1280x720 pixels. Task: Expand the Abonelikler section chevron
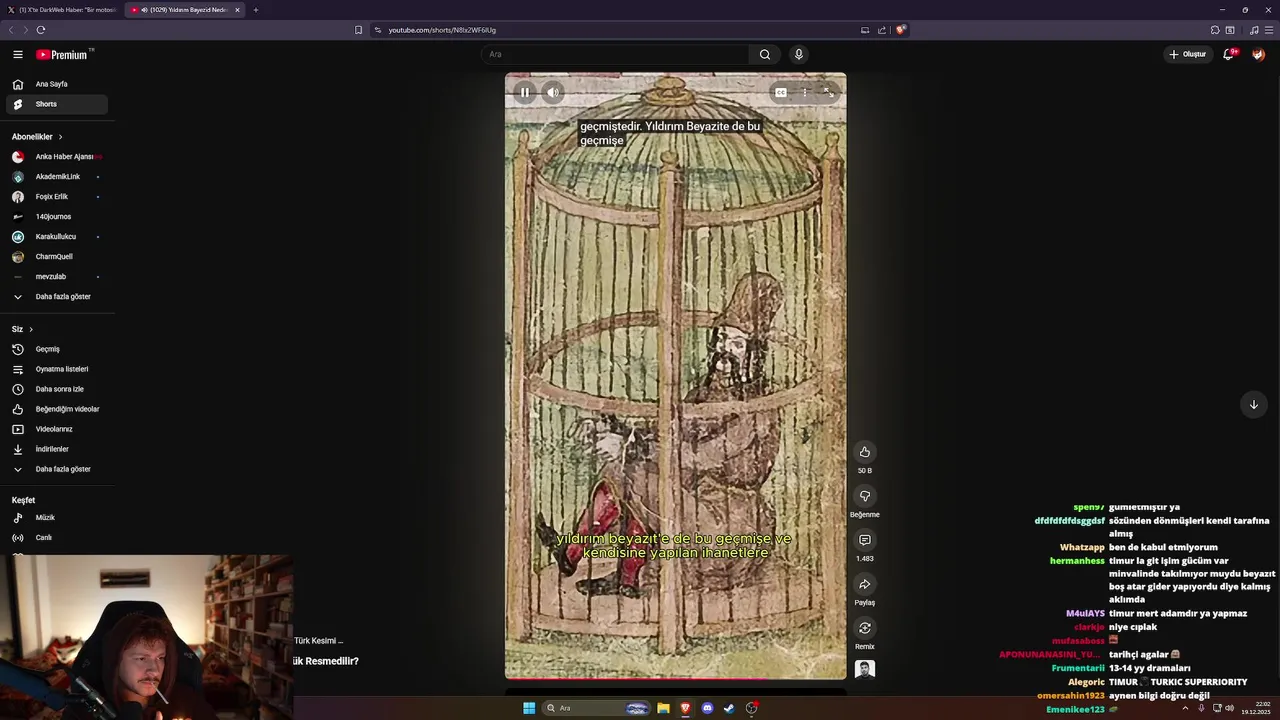[x=60, y=137]
